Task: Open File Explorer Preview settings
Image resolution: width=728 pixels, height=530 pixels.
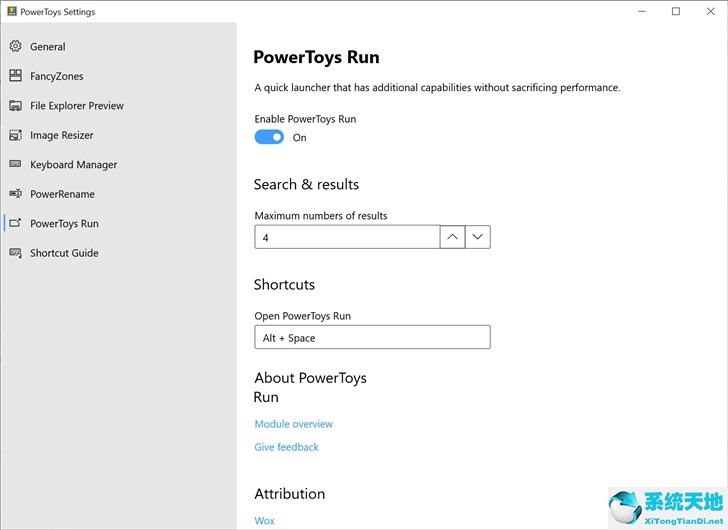Action: 77,106
